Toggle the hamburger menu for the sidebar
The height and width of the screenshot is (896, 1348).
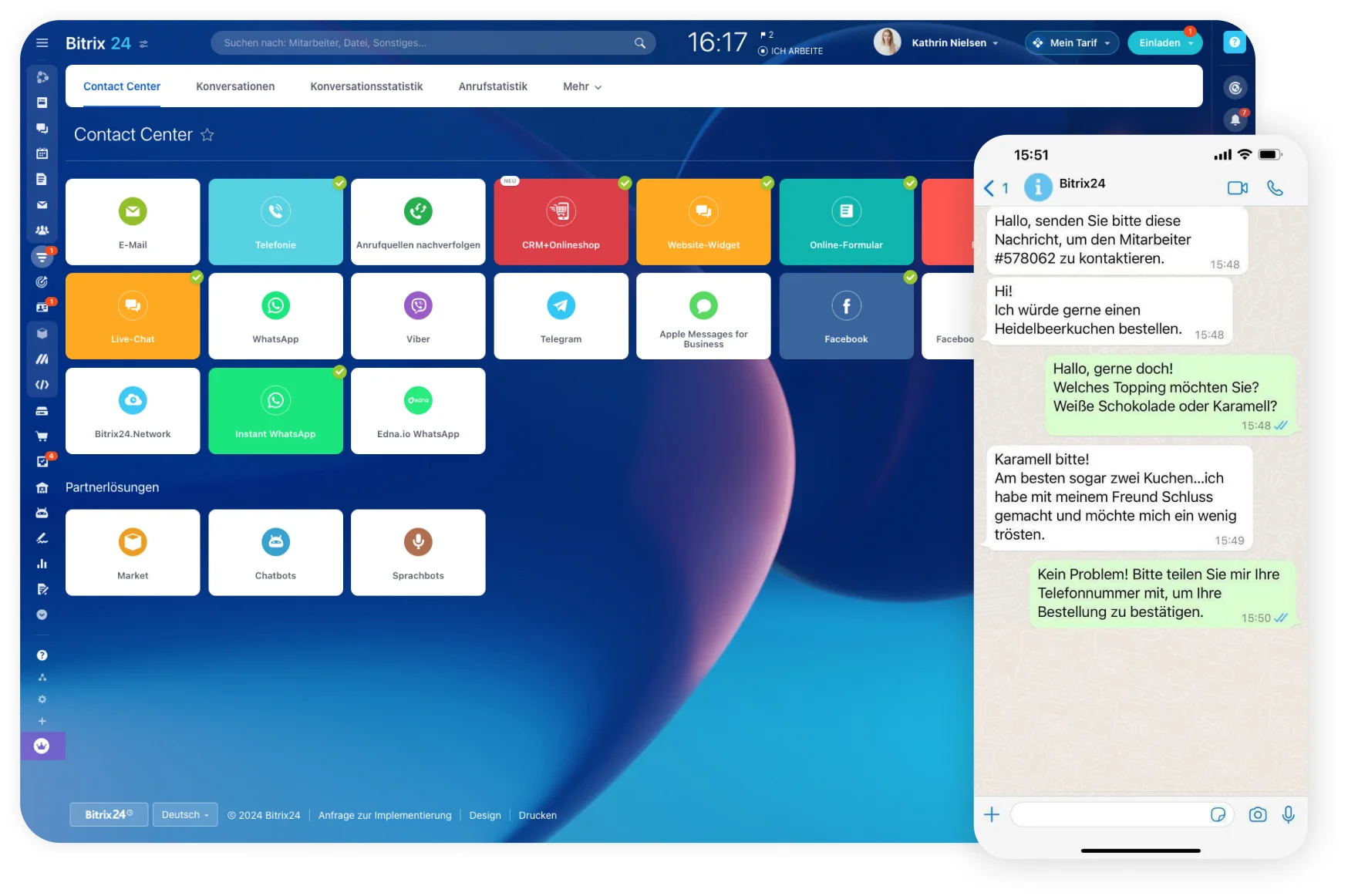click(42, 43)
